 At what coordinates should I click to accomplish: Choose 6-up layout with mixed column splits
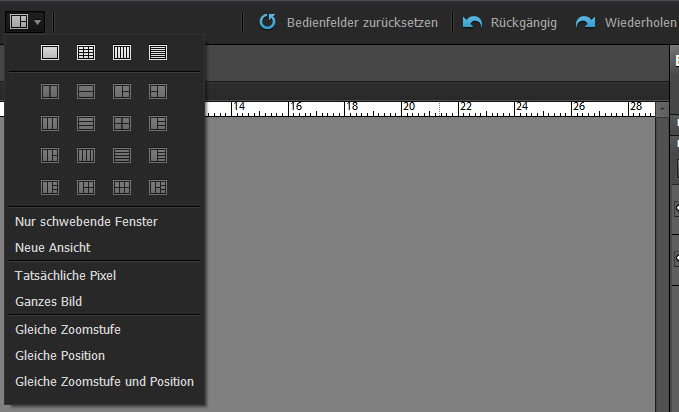pyautogui.click(x=158, y=188)
